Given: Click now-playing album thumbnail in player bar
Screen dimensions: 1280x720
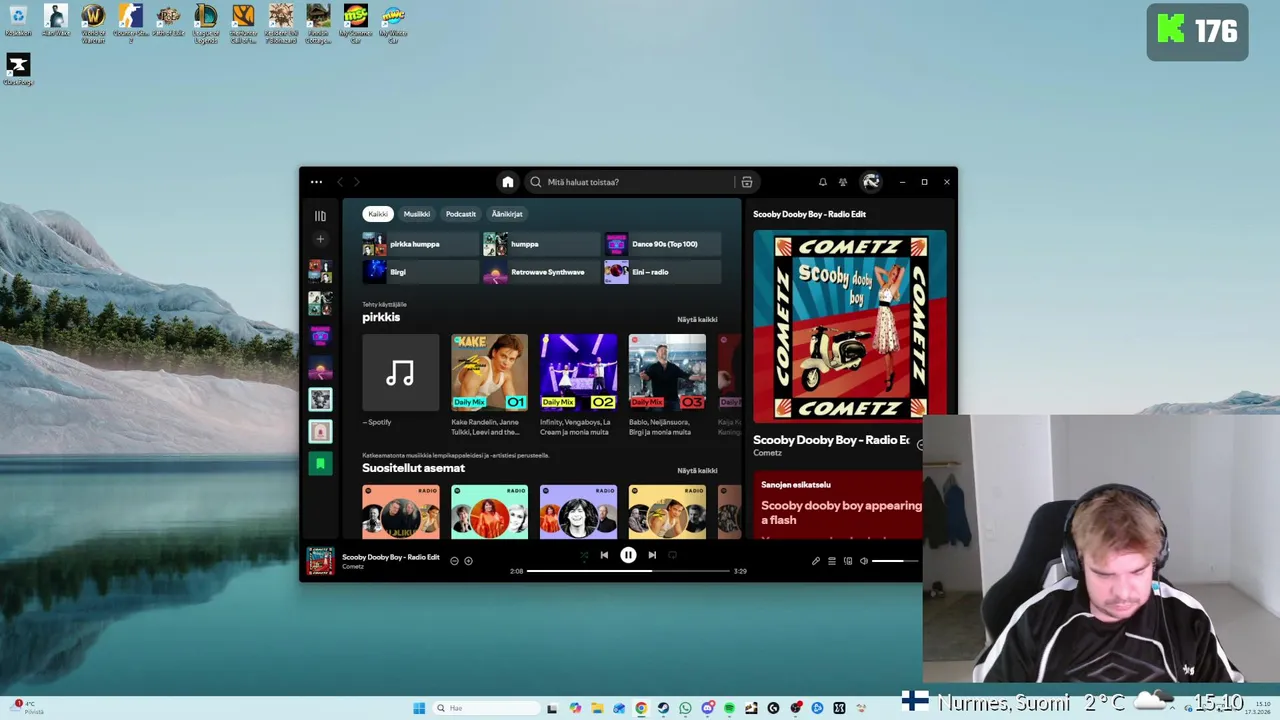Looking at the screenshot, I should [320, 561].
